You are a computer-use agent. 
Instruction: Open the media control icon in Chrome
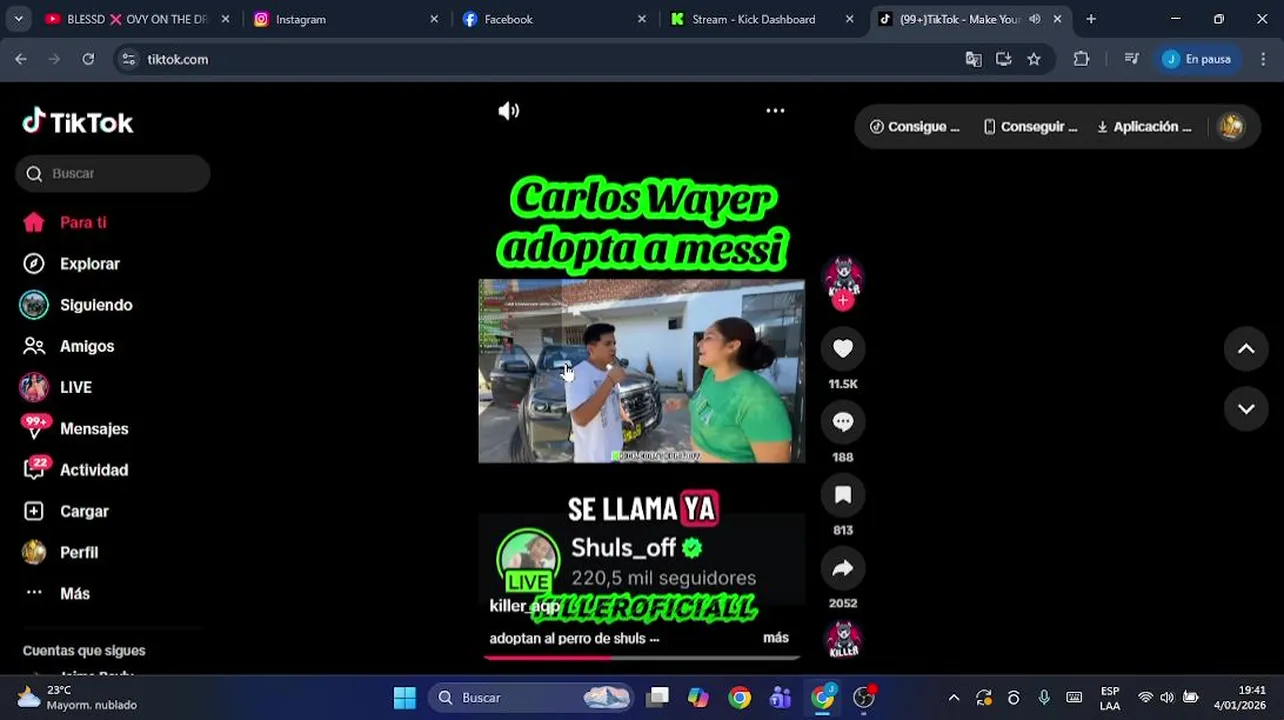pos(1131,59)
